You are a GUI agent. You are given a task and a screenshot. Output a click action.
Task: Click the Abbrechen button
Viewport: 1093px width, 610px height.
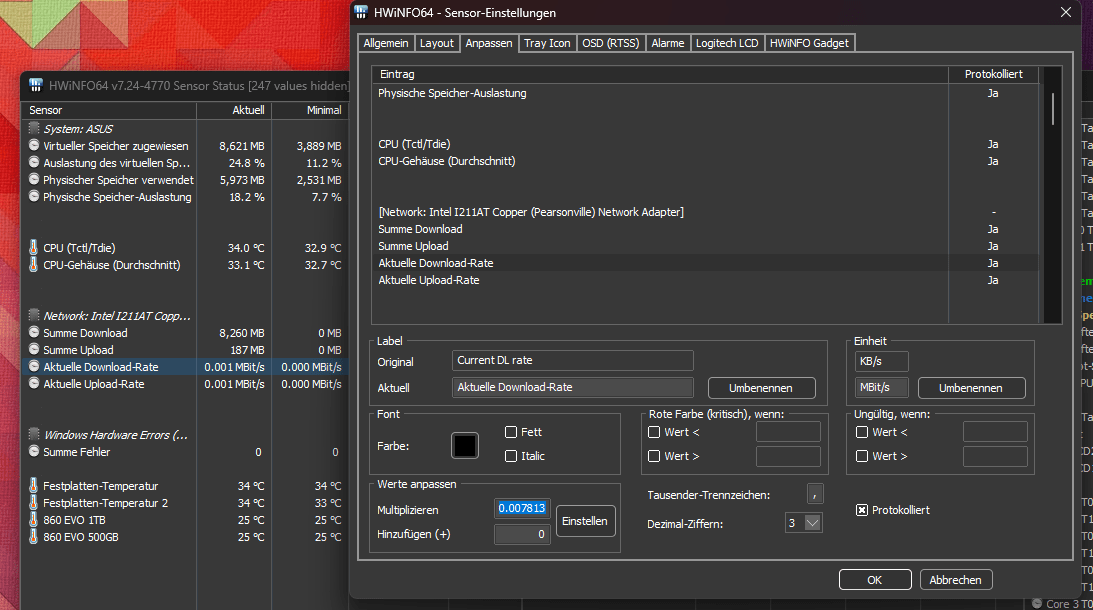[956, 580]
